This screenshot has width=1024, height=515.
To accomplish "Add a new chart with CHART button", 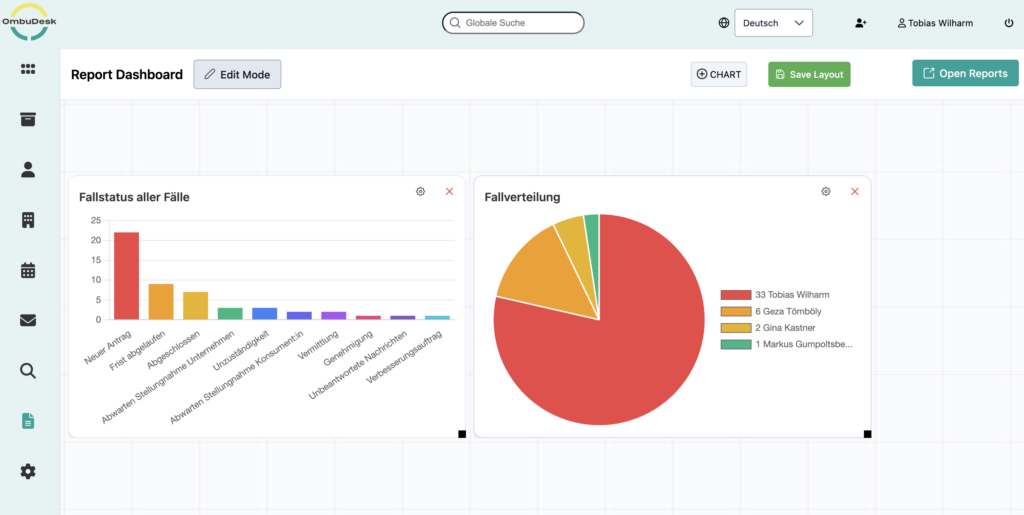I will point(718,74).
